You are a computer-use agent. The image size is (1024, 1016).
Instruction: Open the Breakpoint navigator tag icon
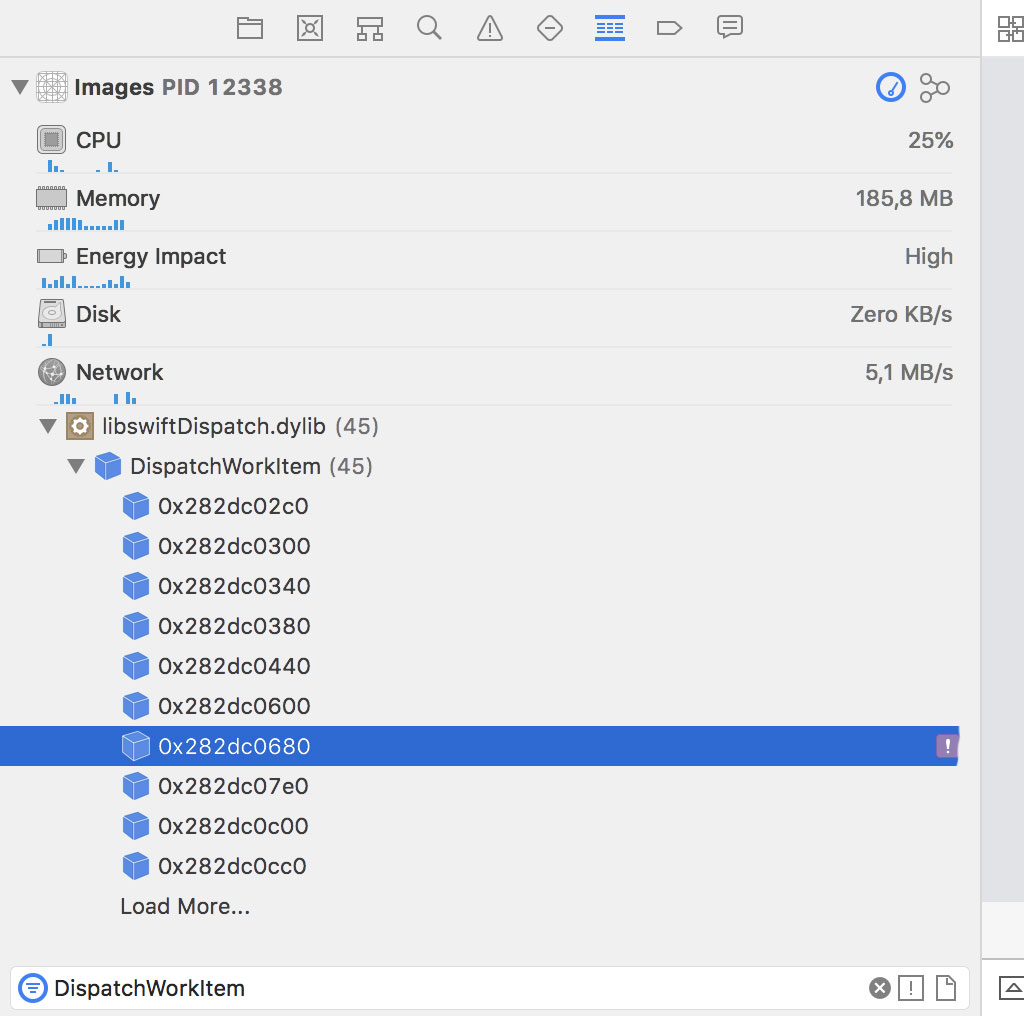click(x=669, y=28)
